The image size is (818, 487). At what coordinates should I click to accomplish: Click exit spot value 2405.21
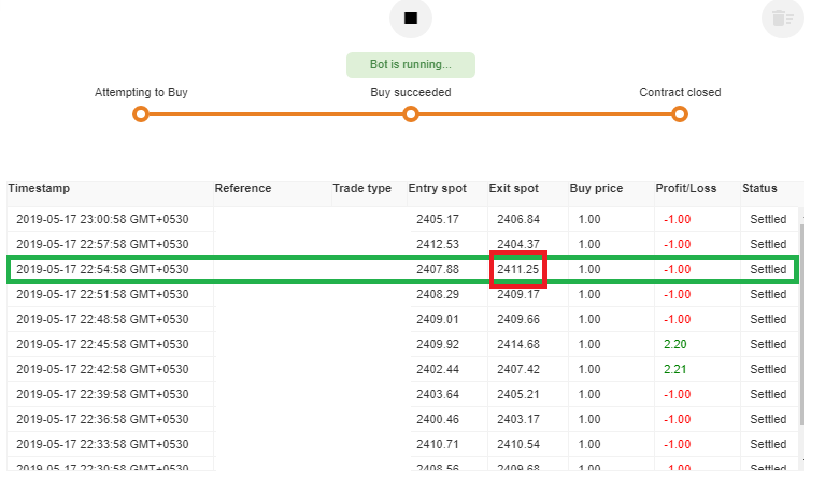(x=518, y=394)
